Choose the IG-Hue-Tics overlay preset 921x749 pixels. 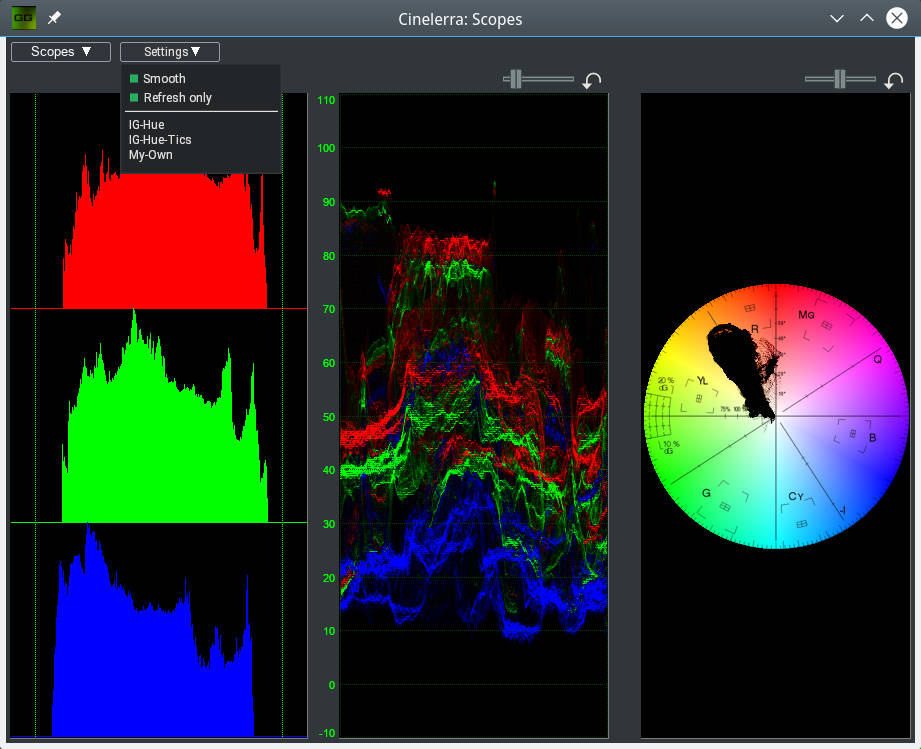160,140
